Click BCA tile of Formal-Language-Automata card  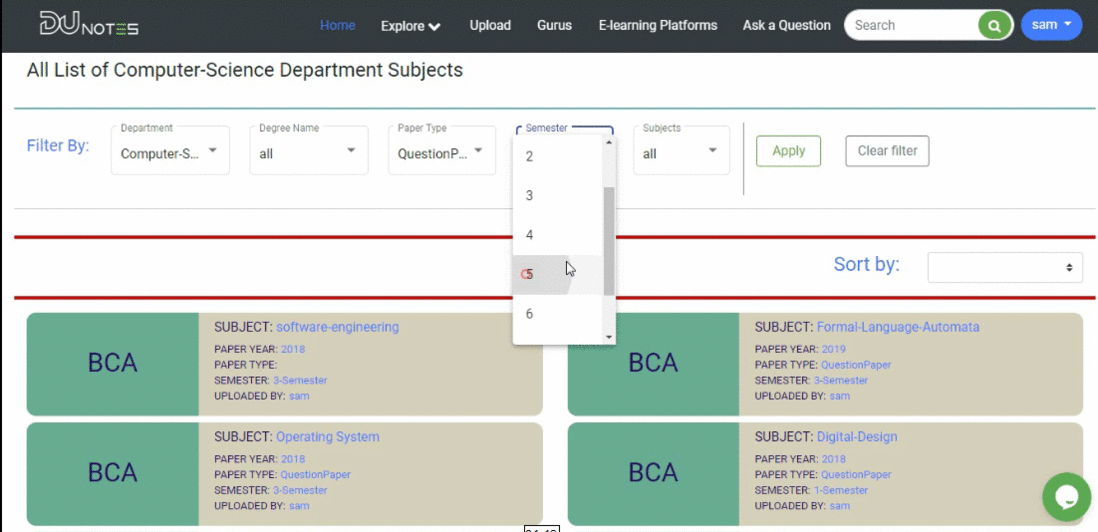point(653,364)
